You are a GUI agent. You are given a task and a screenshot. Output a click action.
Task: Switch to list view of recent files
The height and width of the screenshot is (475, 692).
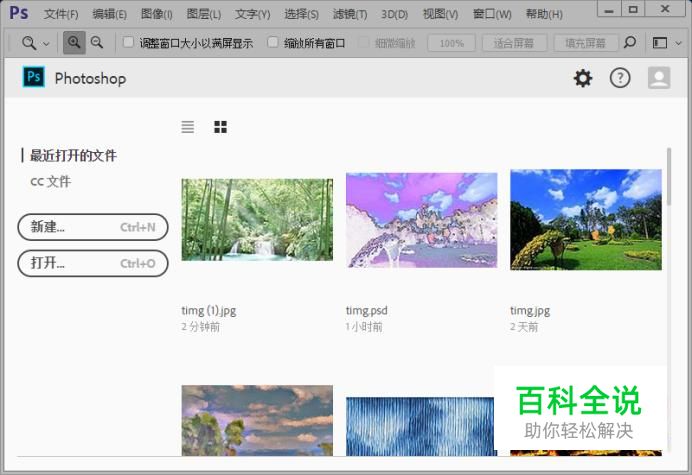click(x=188, y=127)
